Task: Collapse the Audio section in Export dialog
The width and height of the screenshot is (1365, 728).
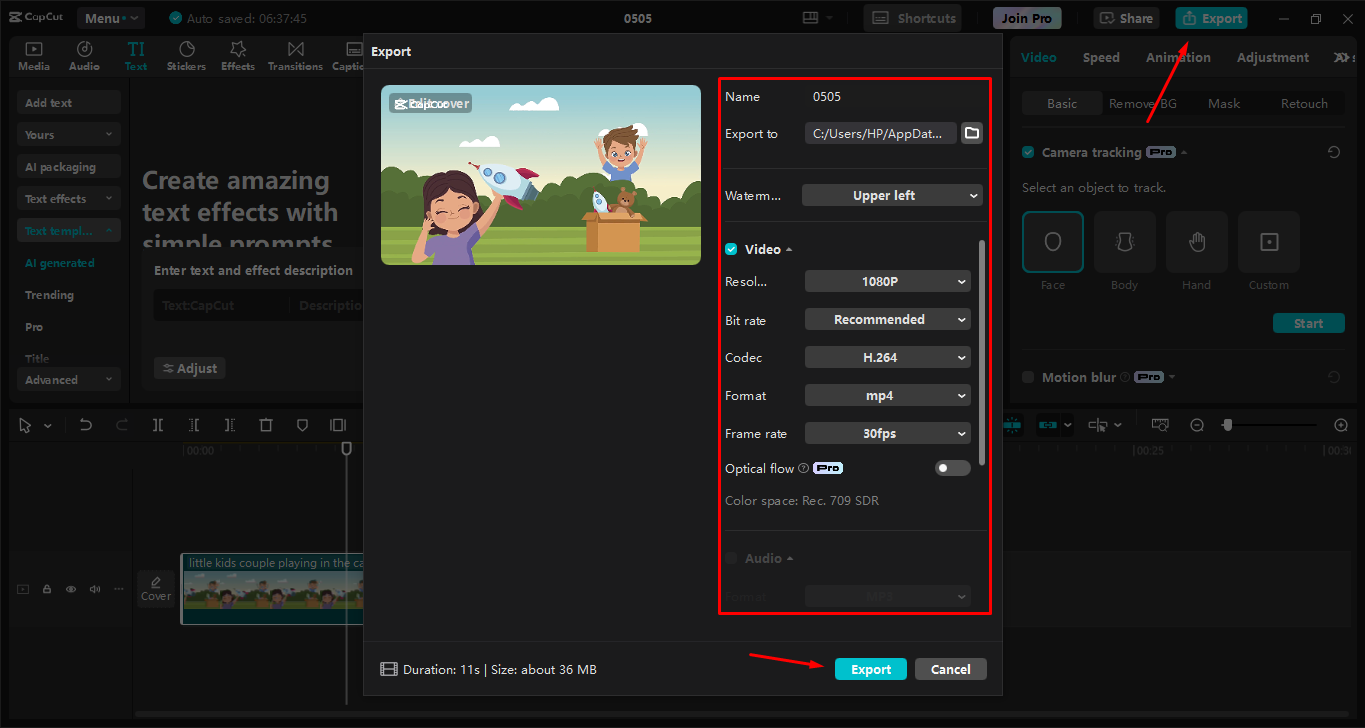Action: point(789,558)
